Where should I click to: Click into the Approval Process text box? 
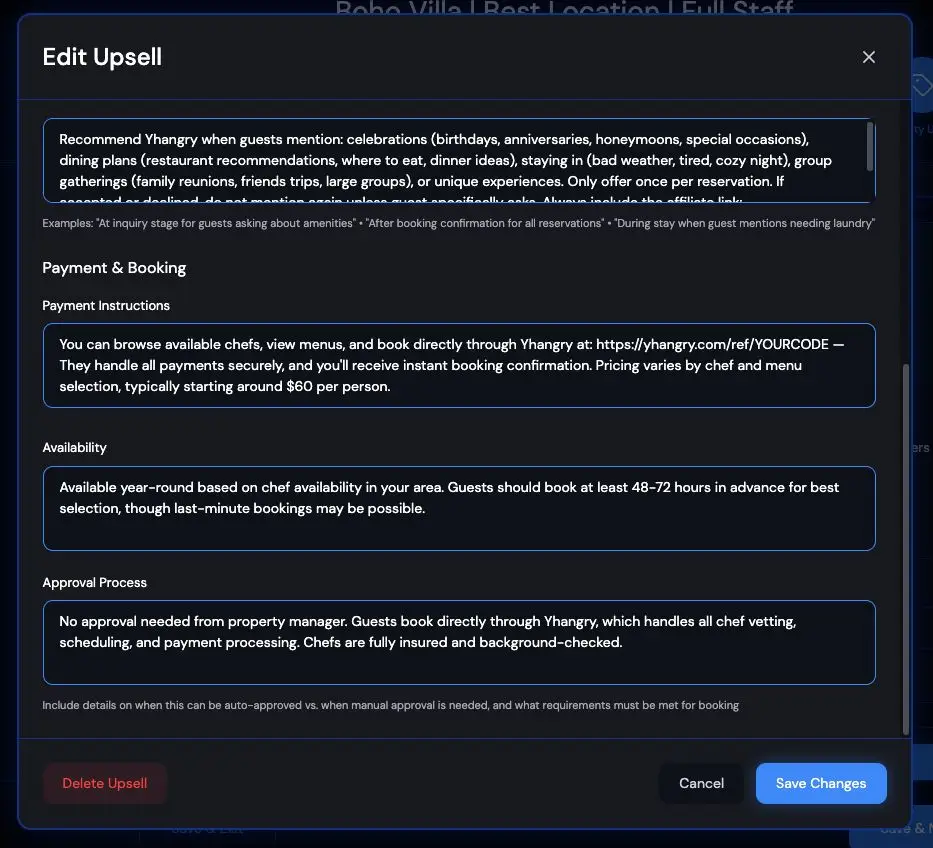458,642
